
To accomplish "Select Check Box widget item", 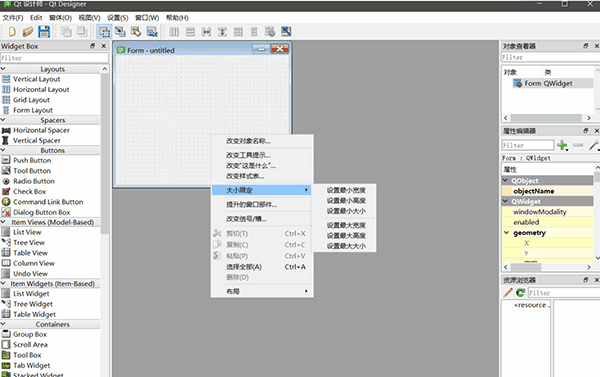I will (x=29, y=191).
